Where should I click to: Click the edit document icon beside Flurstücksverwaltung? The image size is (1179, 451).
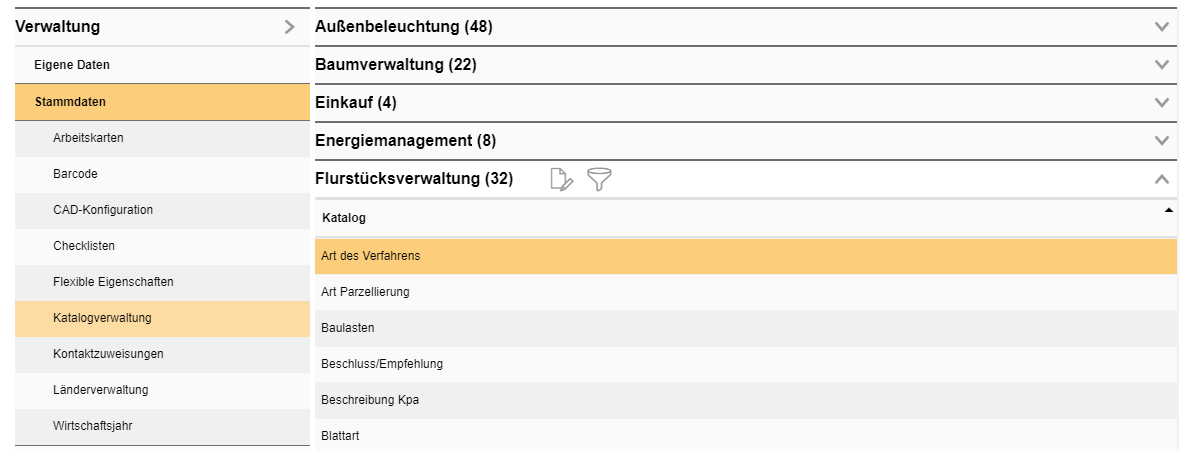click(562, 179)
